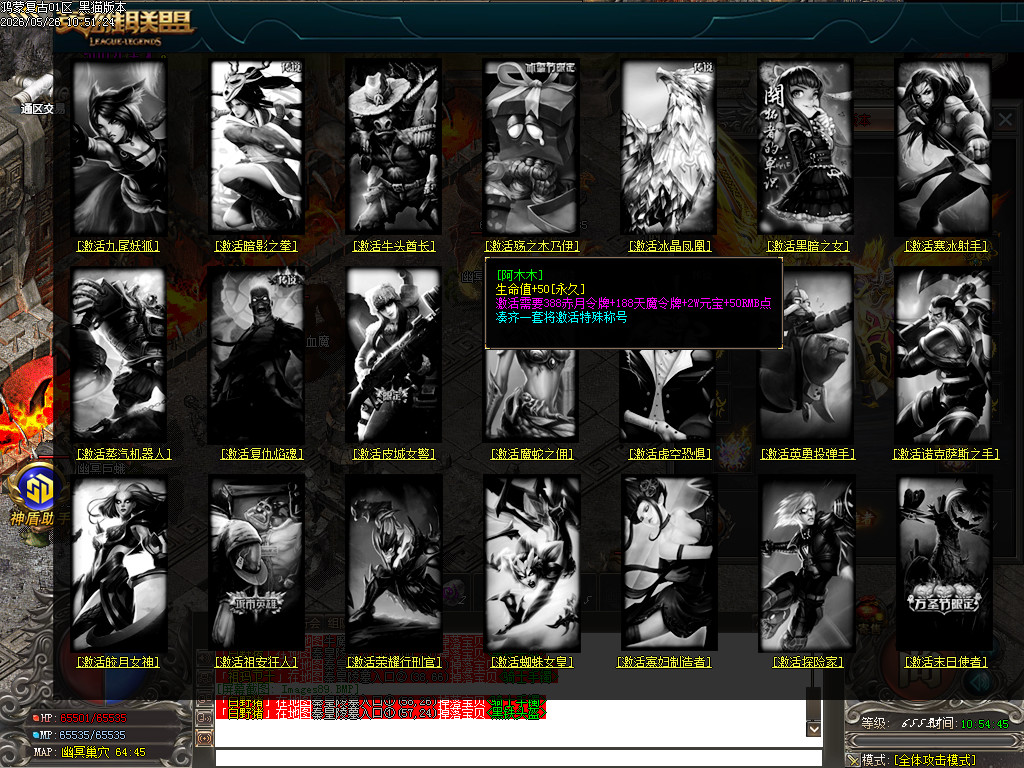
Task: Click the upper small icon left of the chat box
Action: (204, 718)
